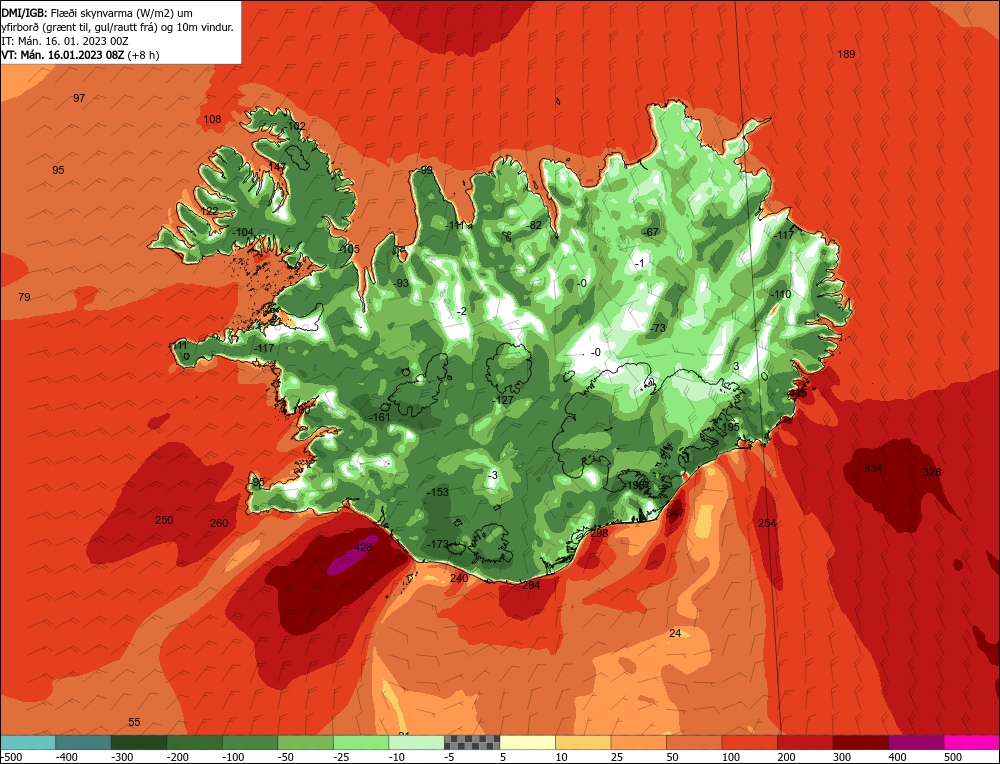
Task: Click the magenta swatch above 500 in legend
Action: point(971,742)
